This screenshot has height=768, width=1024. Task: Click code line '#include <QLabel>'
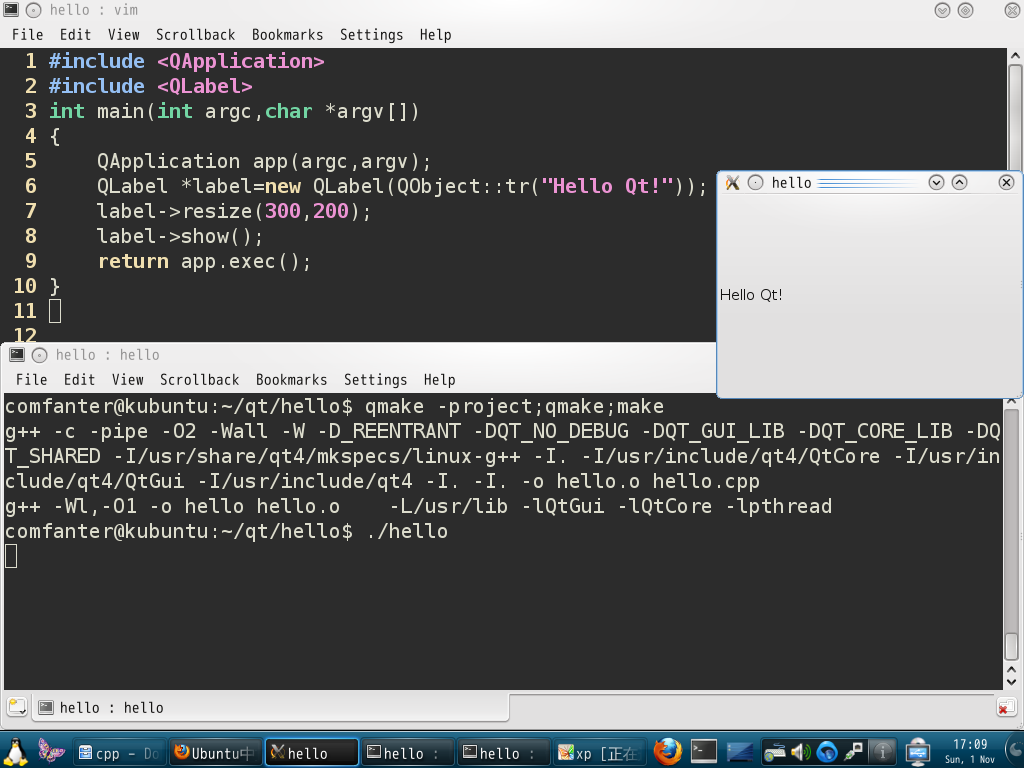coord(150,86)
